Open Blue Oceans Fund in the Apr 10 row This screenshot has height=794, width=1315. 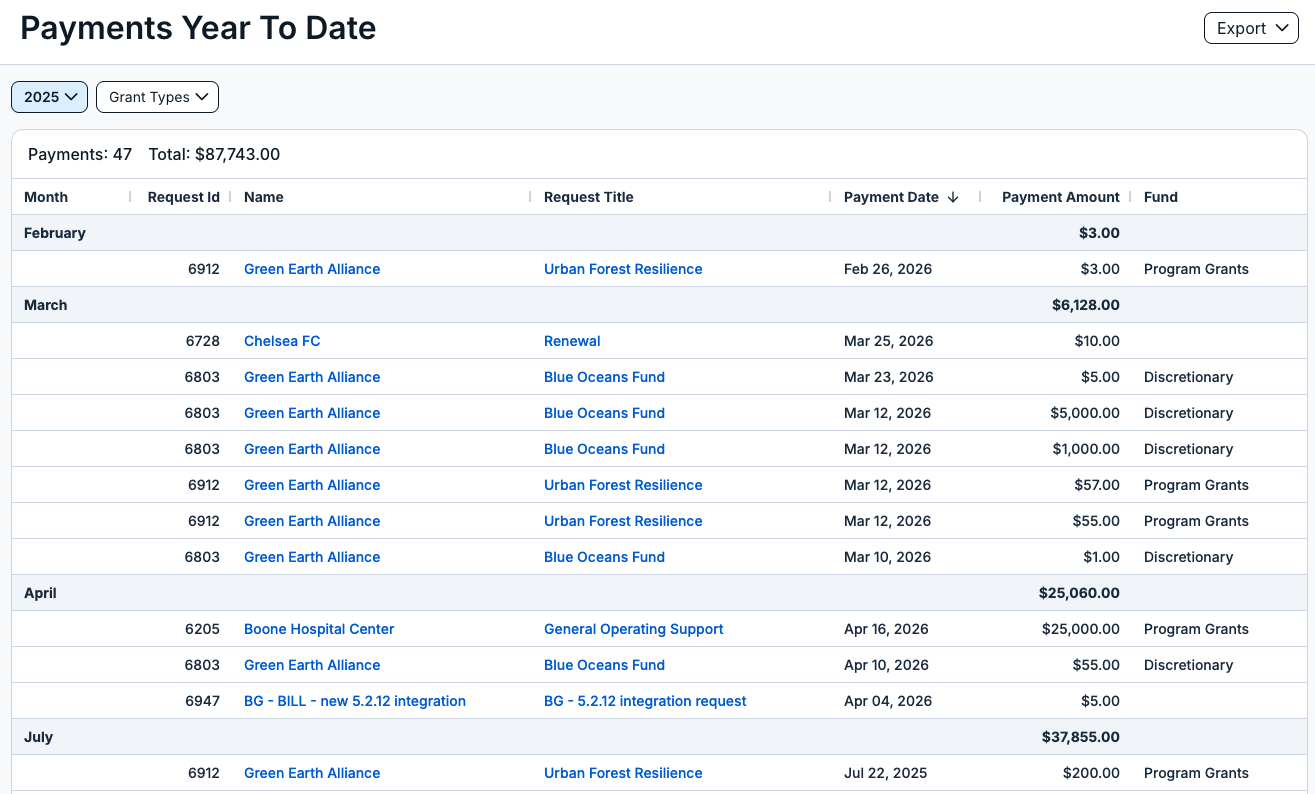(x=604, y=665)
